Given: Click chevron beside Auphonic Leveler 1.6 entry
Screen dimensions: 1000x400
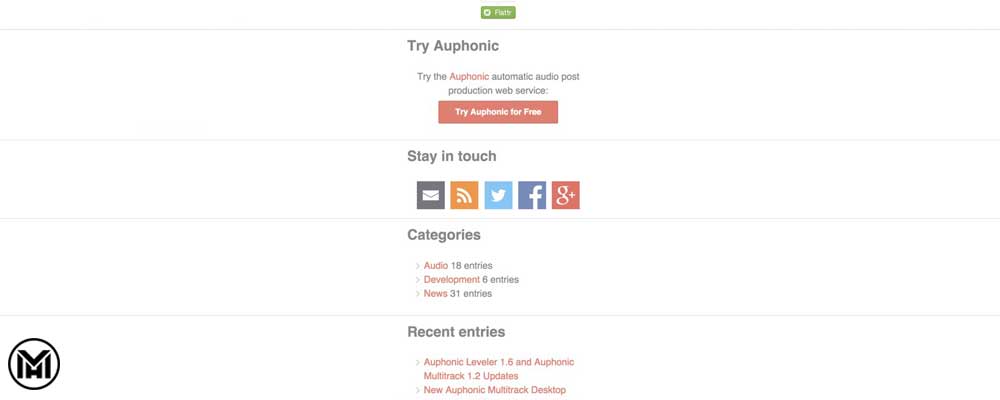Looking at the screenshot, I should click(x=417, y=363).
